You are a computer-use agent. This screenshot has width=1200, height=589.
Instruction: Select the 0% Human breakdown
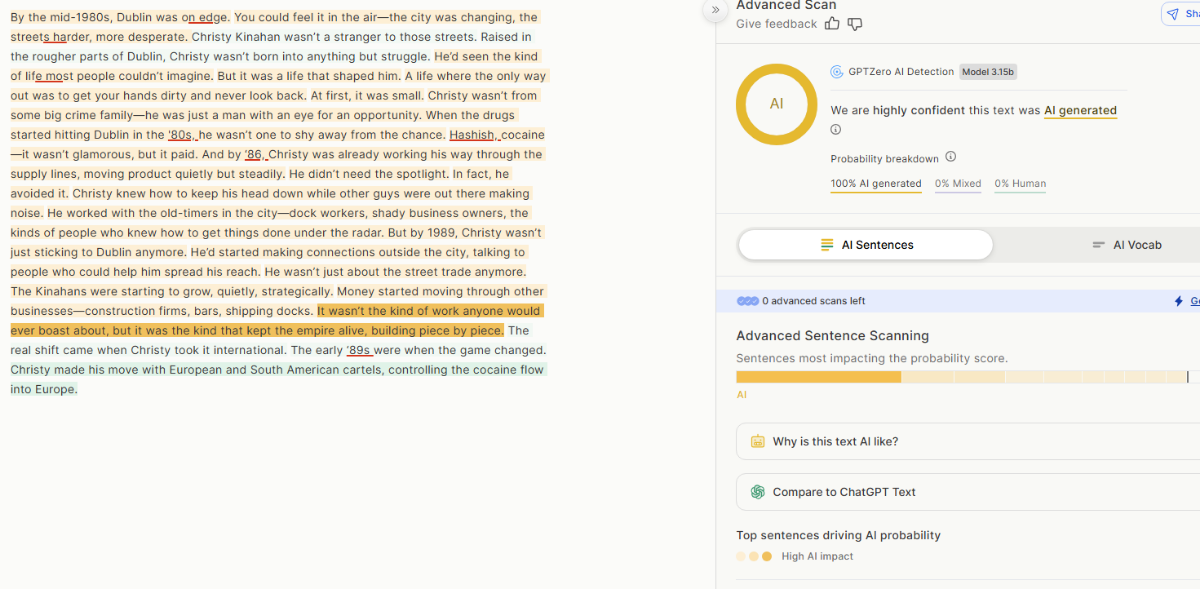(x=1020, y=184)
